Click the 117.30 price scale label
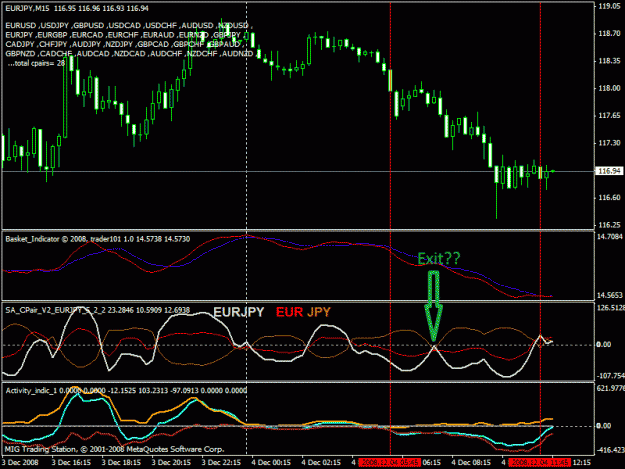Screen dimensions: 625x469 click(609, 143)
